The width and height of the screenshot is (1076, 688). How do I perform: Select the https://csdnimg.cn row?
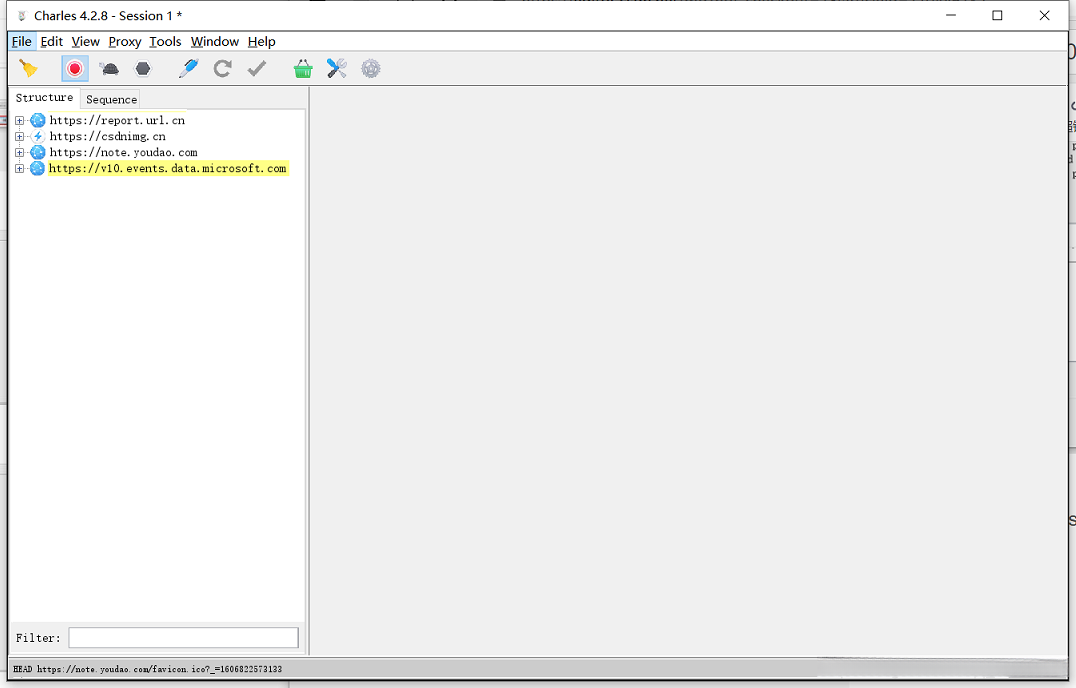[x=108, y=137]
